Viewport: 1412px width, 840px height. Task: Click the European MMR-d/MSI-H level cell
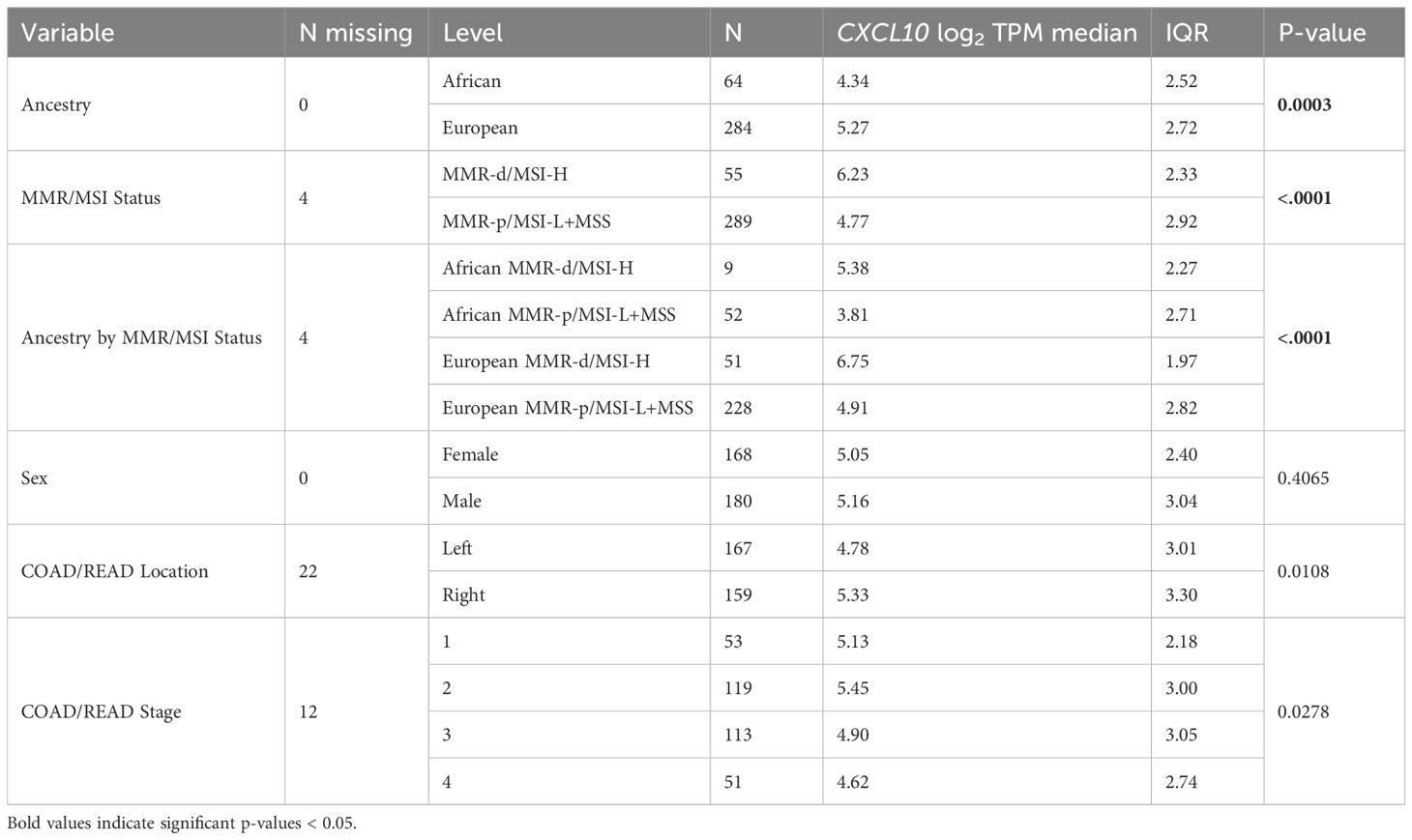546,362
